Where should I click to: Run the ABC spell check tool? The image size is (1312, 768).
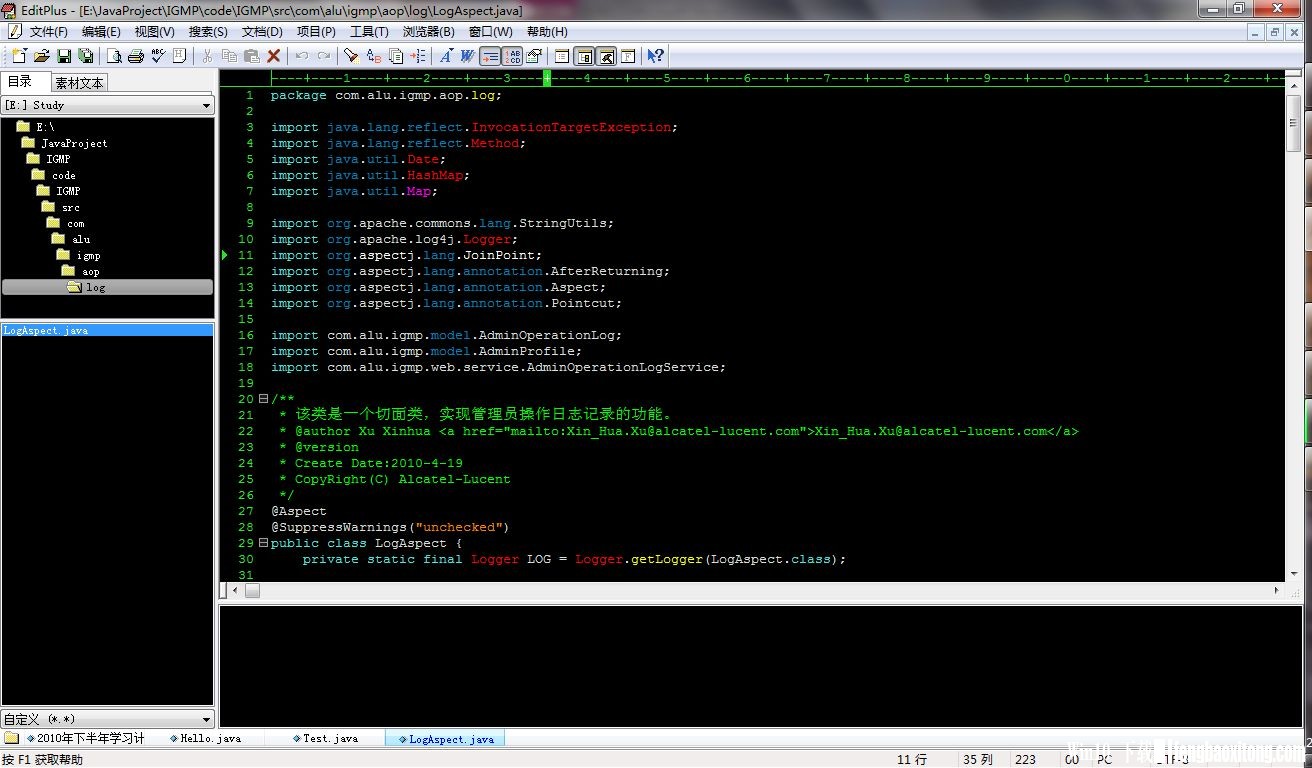coord(158,56)
